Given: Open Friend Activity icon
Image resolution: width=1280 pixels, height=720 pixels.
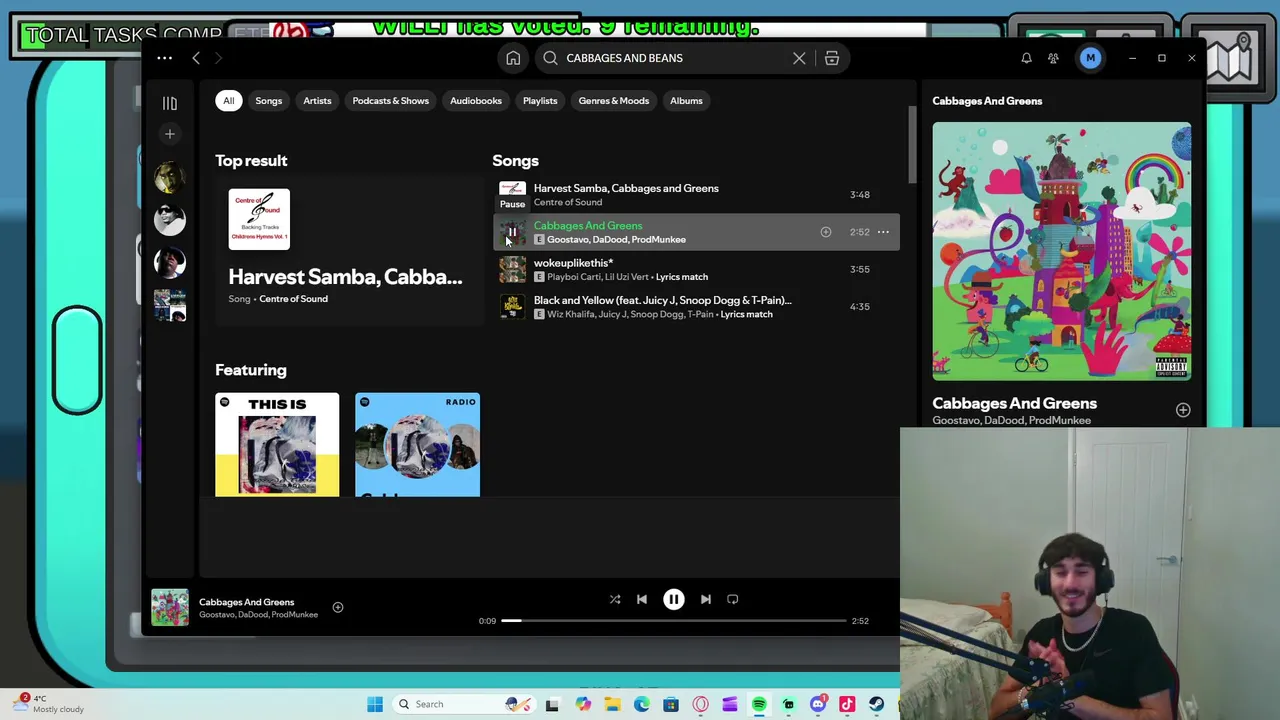Looking at the screenshot, I should click(x=1053, y=58).
